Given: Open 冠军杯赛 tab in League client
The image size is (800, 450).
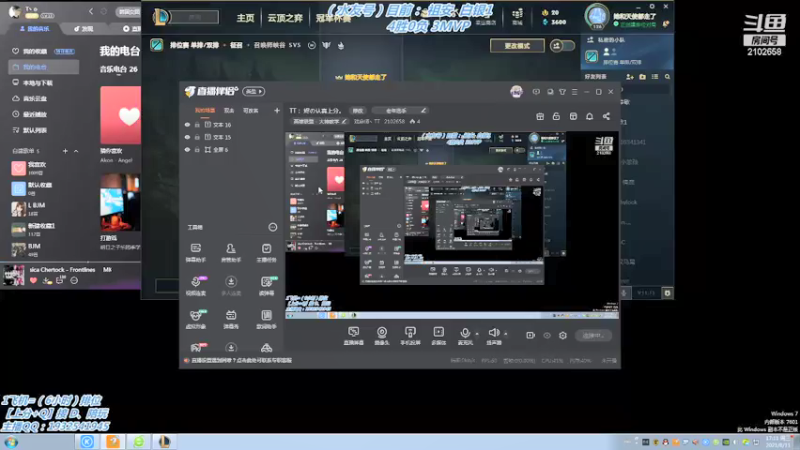Looking at the screenshot, I should tap(333, 18).
